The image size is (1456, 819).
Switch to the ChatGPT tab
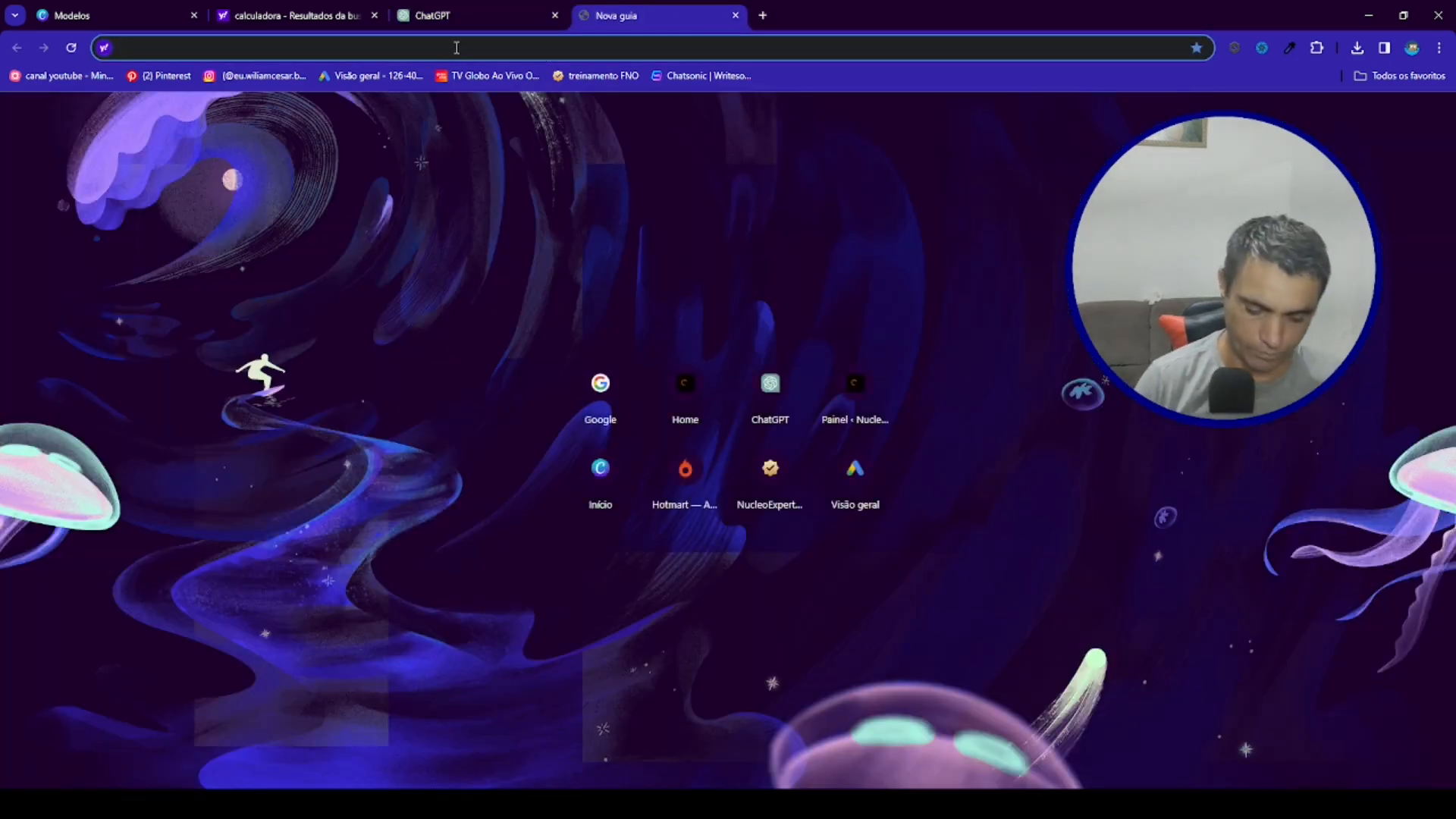click(478, 15)
